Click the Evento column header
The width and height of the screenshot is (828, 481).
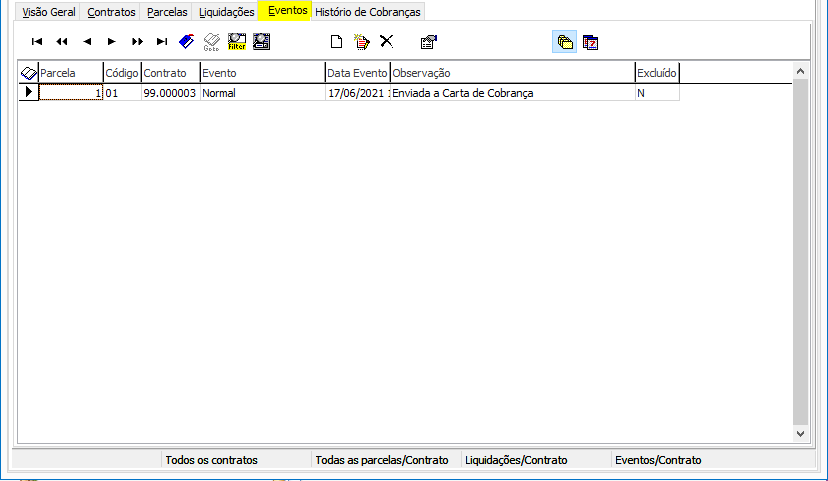click(x=262, y=73)
